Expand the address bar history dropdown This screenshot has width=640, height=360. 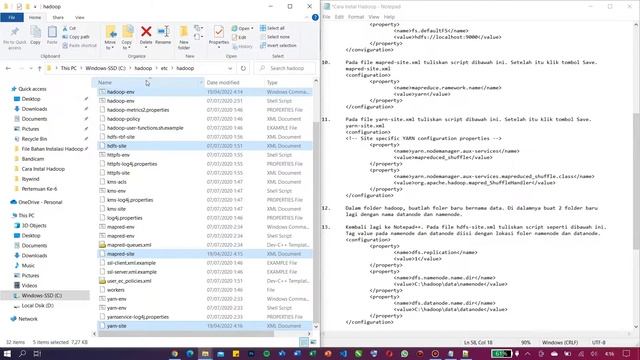(230, 68)
